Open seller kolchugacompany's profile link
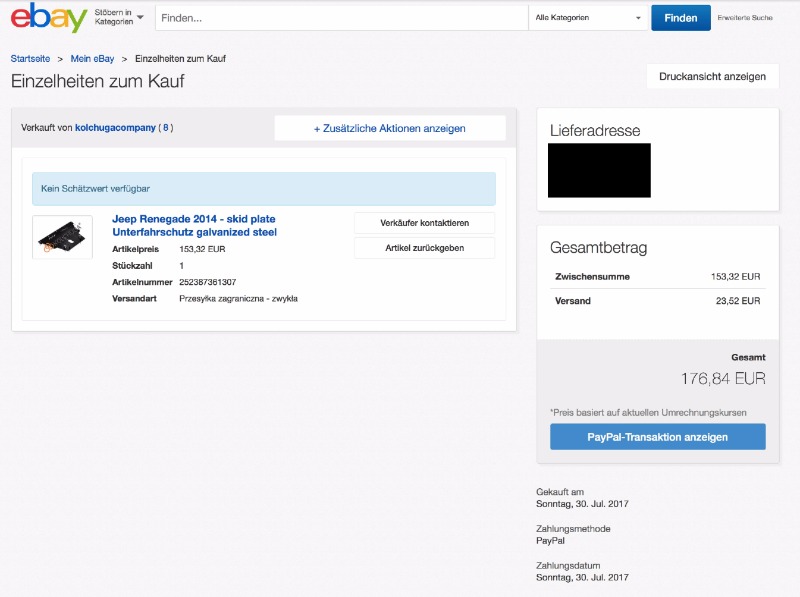This screenshot has width=800, height=597. [115, 128]
